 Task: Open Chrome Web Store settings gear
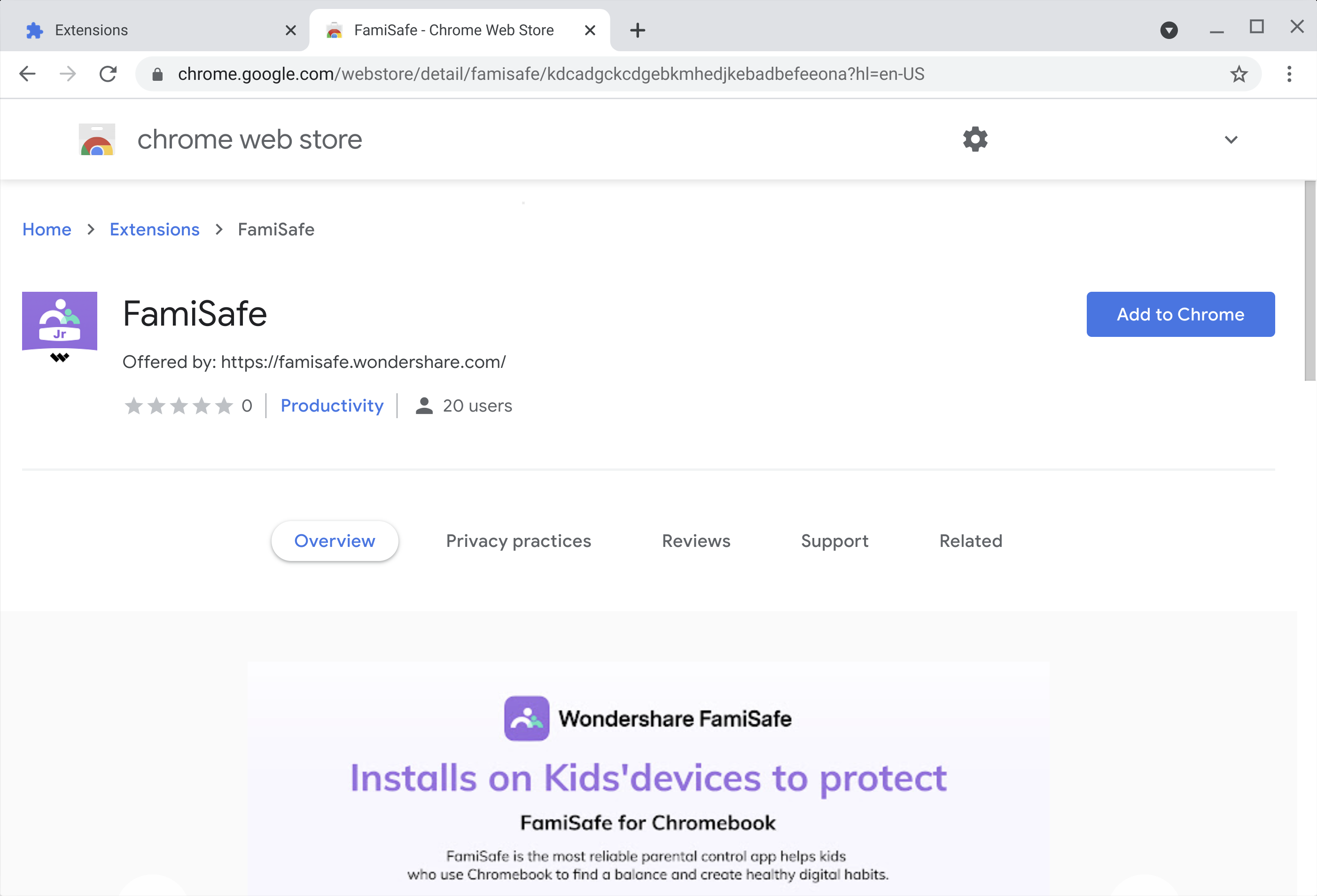(975, 139)
